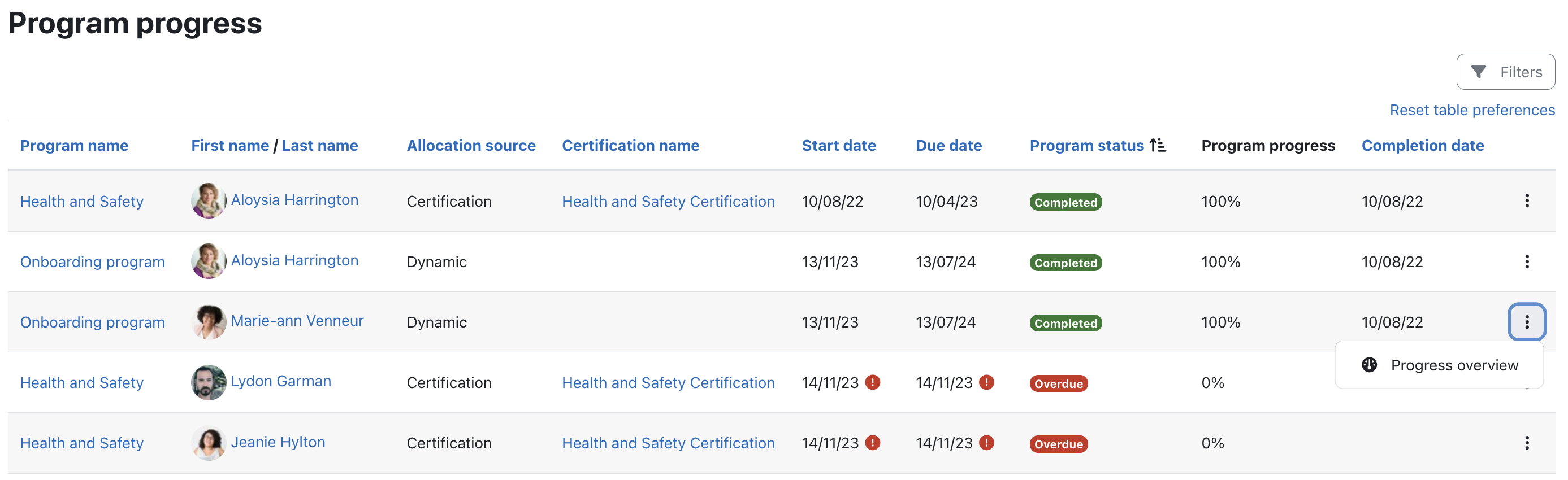Open actions menu for Jeanie Hylton's row
Viewport: 1568px width, 480px height.
pos(1526,443)
